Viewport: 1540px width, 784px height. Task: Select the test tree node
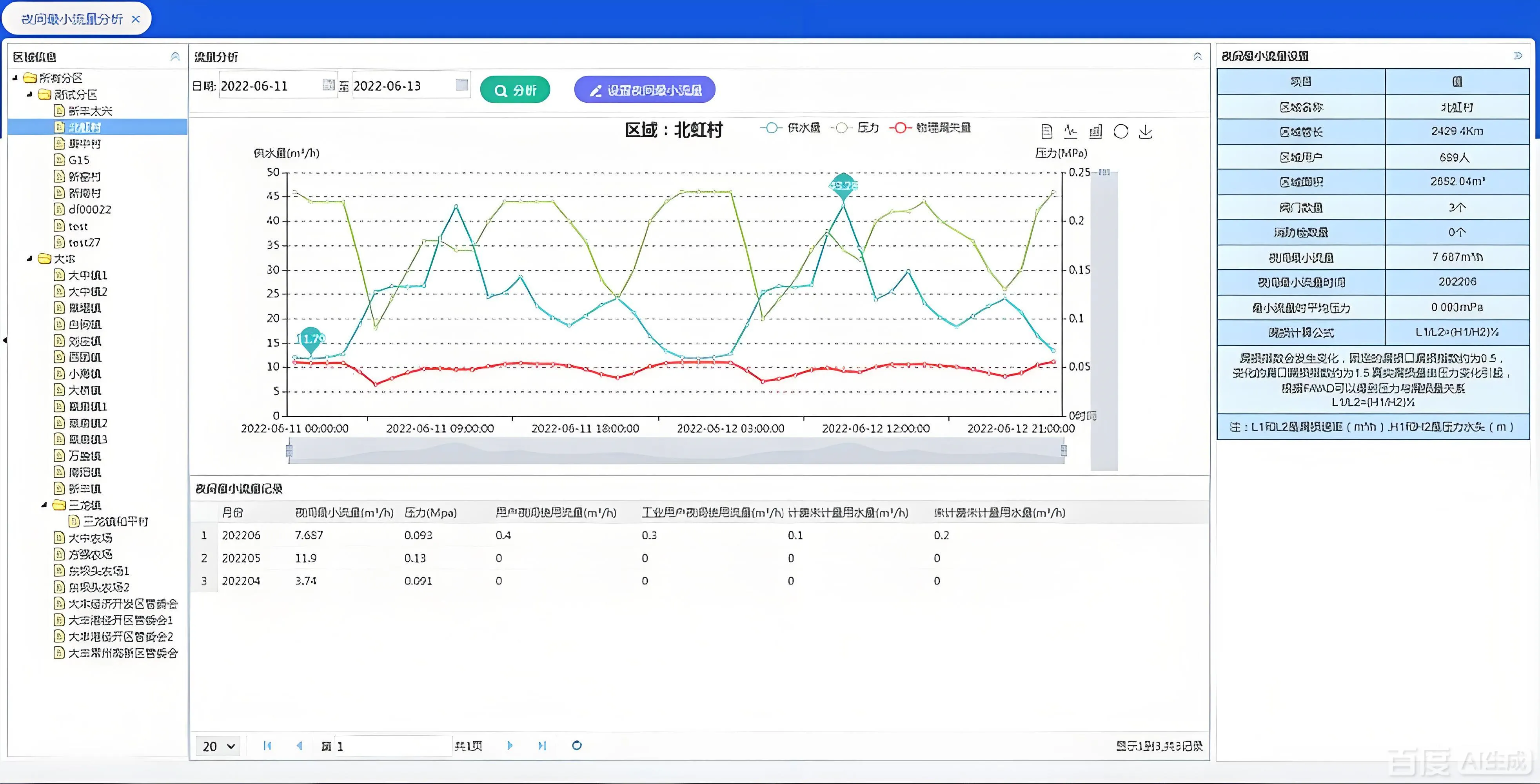(78, 226)
